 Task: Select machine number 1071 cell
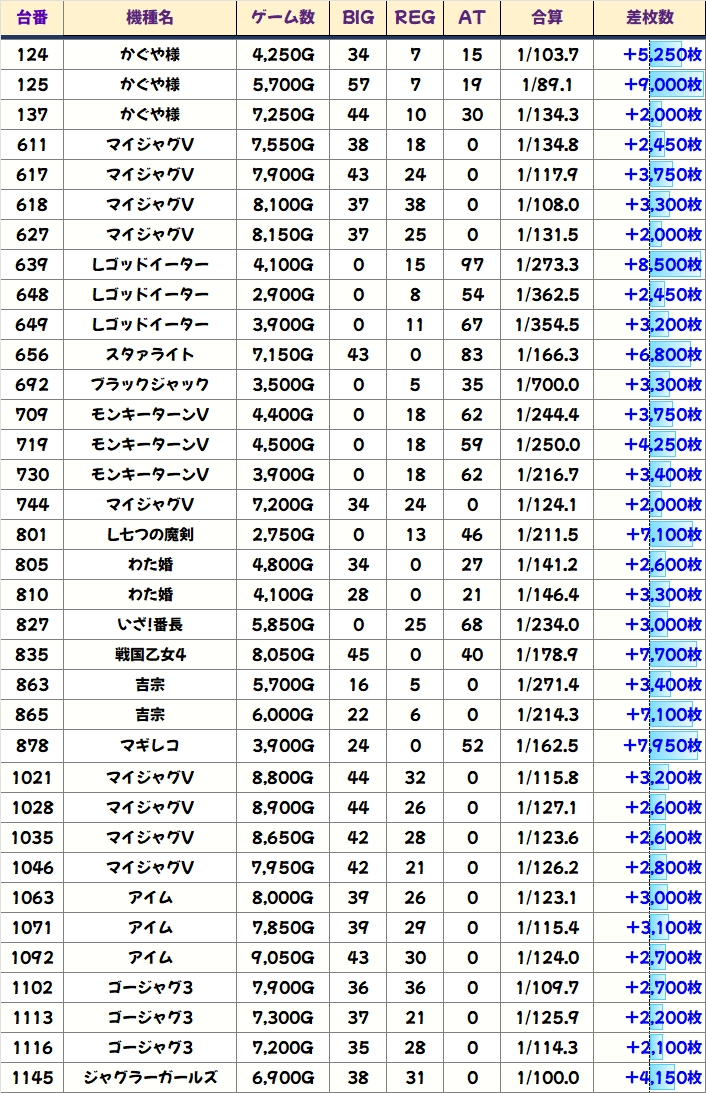click(32, 927)
